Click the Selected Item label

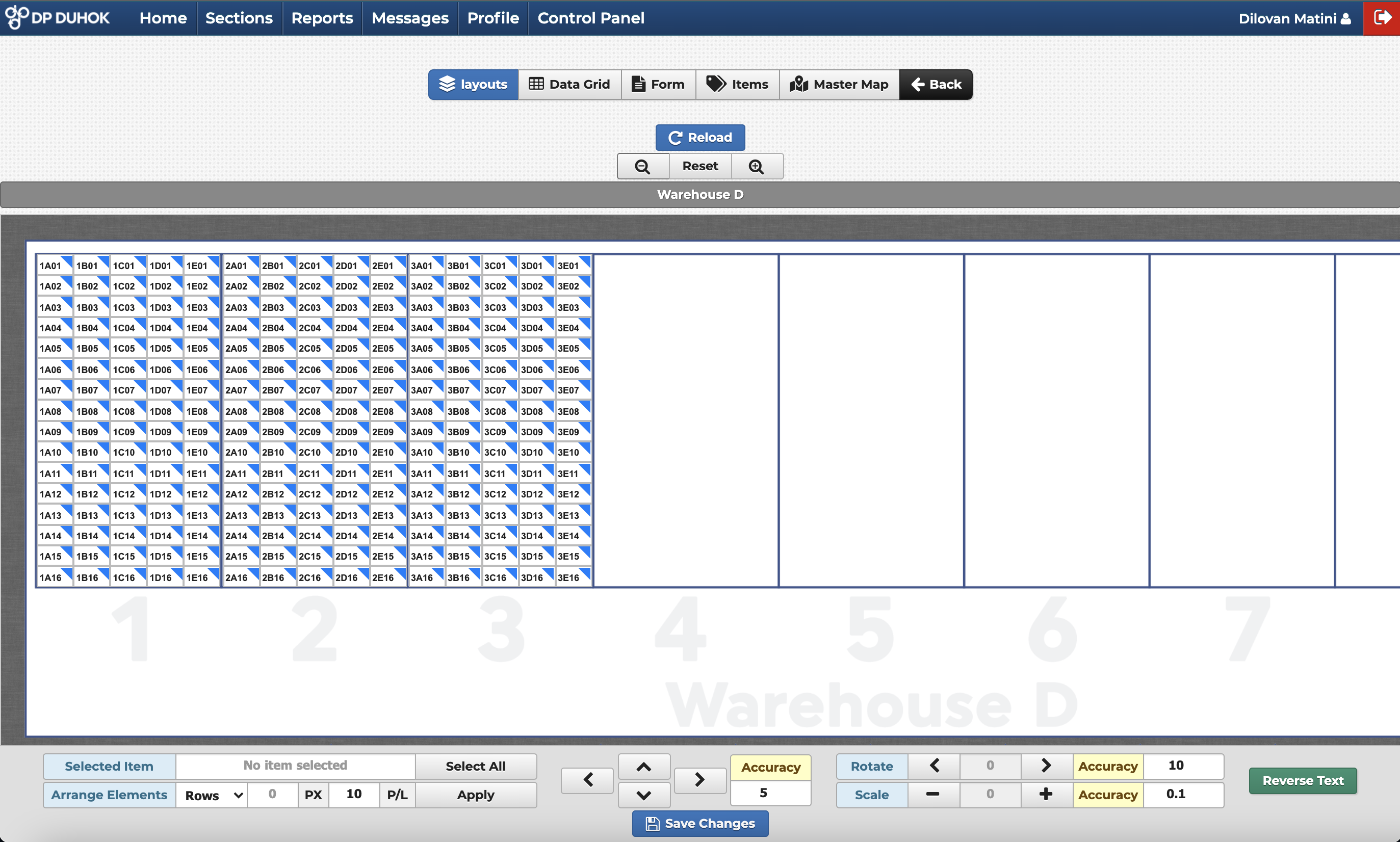click(109, 766)
